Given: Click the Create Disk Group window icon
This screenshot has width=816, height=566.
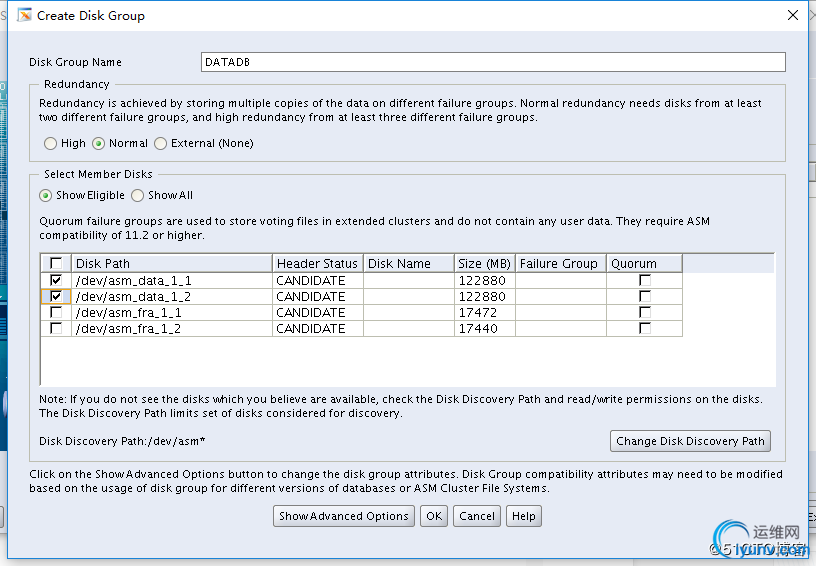Looking at the screenshot, I should click(25, 15).
